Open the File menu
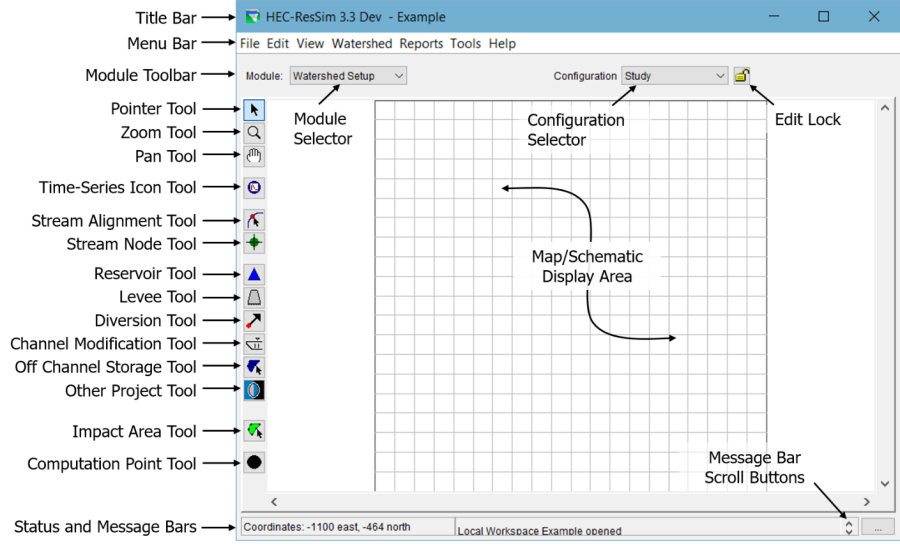 250,44
